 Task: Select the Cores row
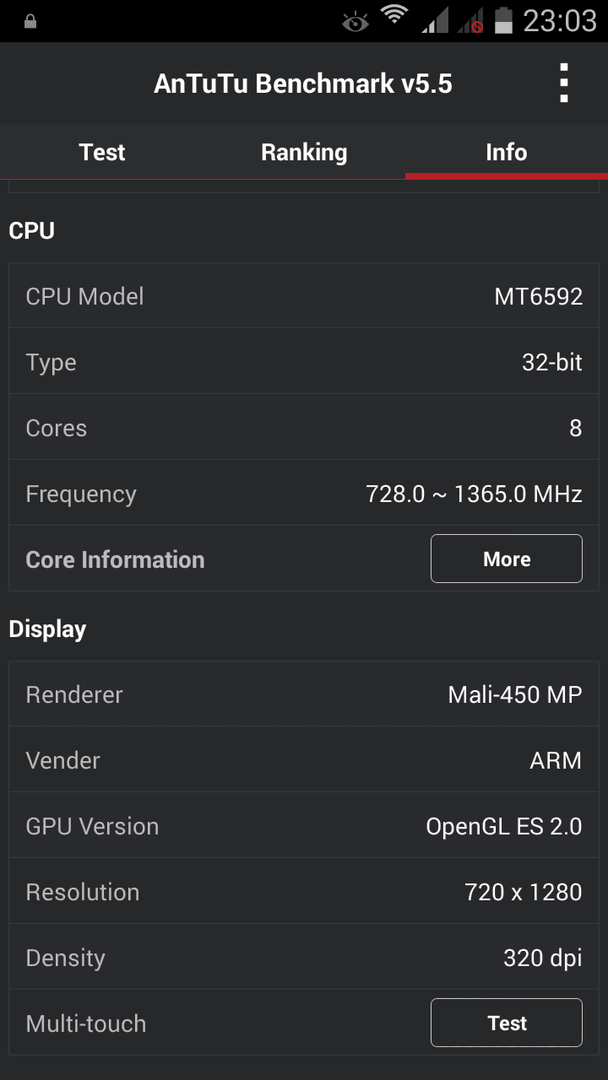click(x=304, y=427)
